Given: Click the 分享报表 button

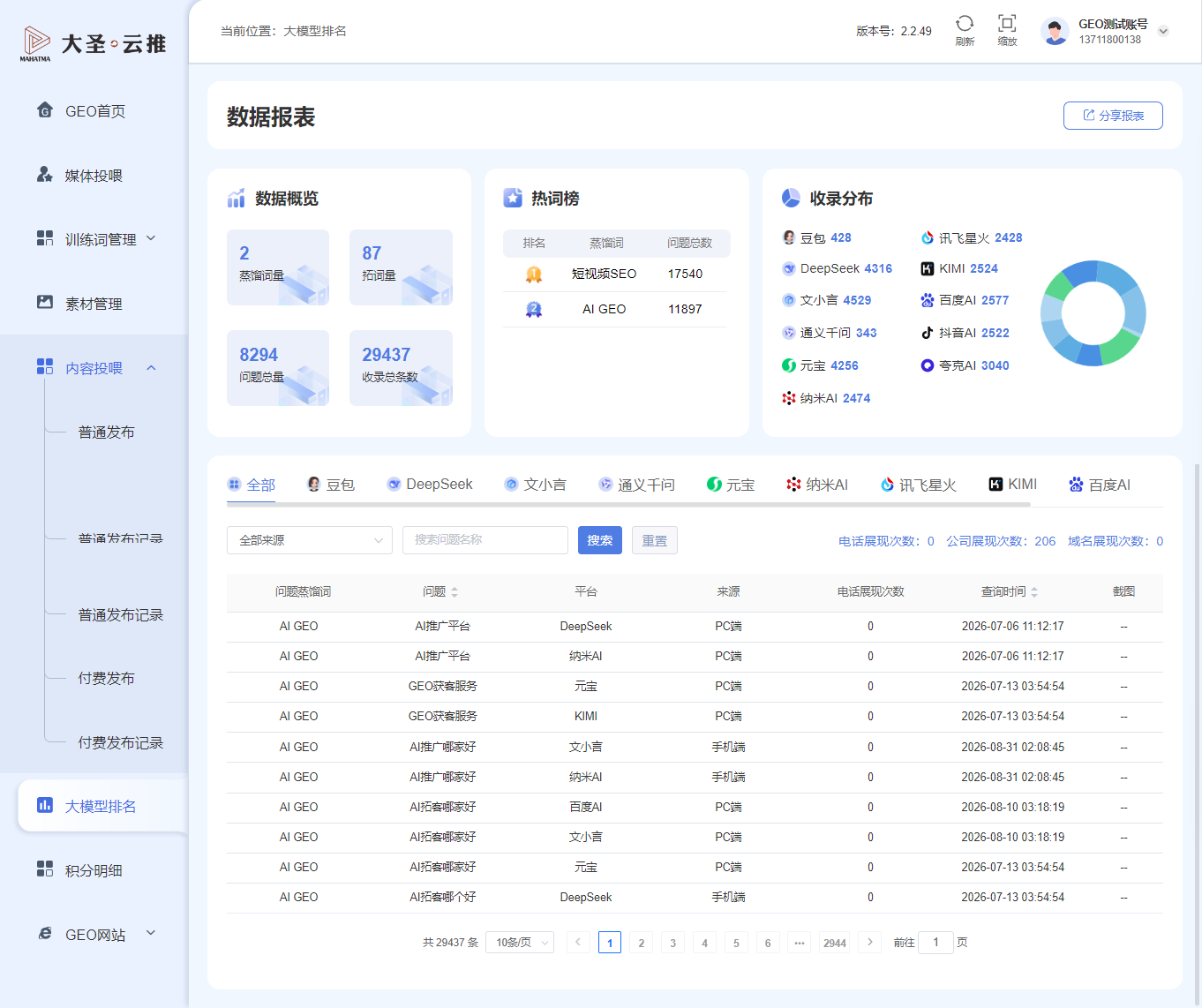Looking at the screenshot, I should (x=1113, y=116).
